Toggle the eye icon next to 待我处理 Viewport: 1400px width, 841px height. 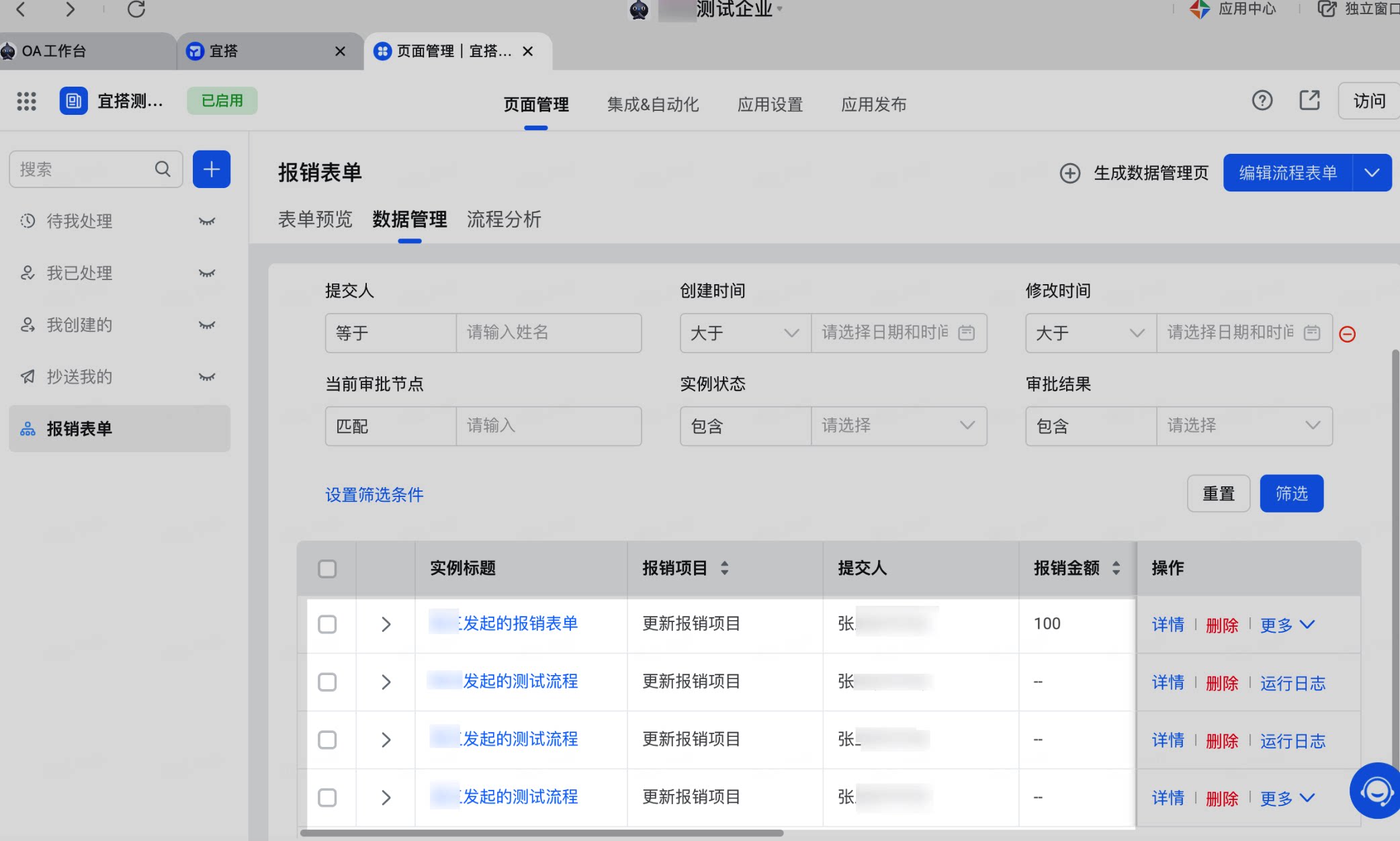207,221
